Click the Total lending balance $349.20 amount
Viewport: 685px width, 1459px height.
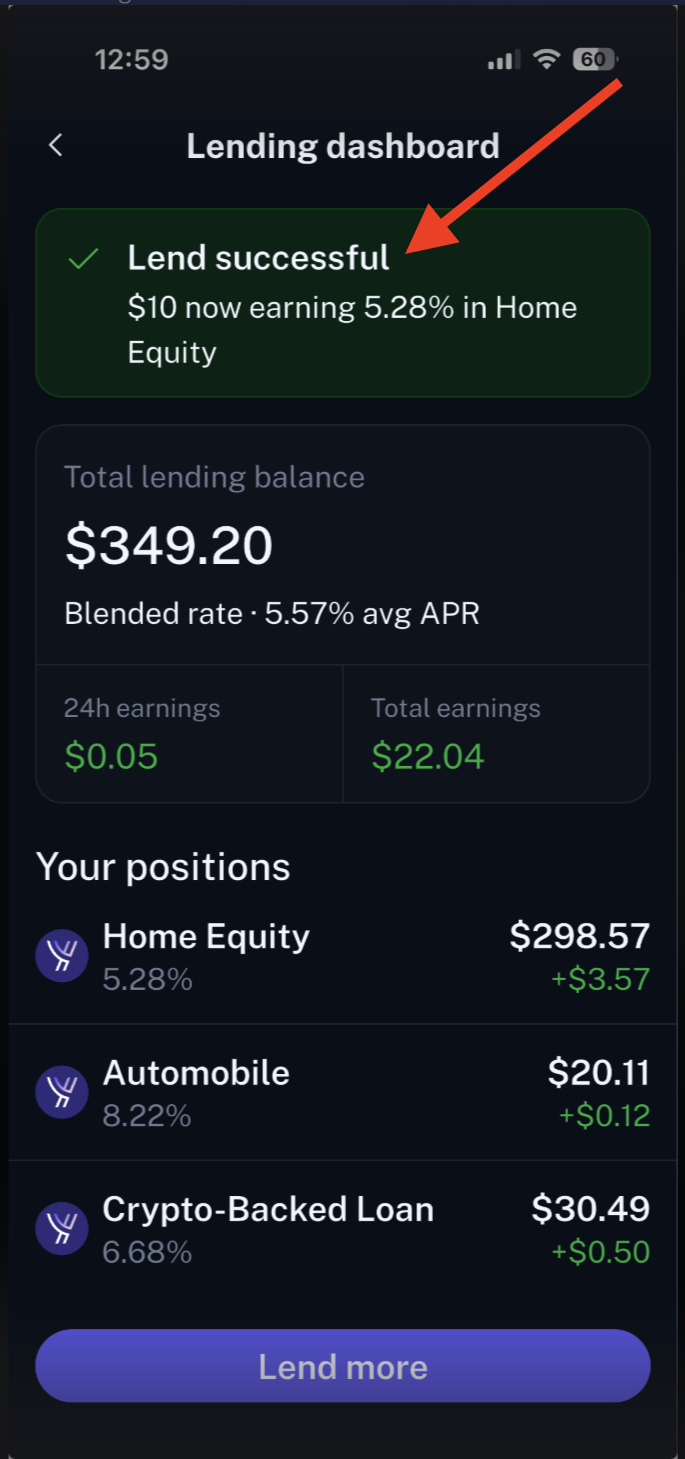click(169, 546)
